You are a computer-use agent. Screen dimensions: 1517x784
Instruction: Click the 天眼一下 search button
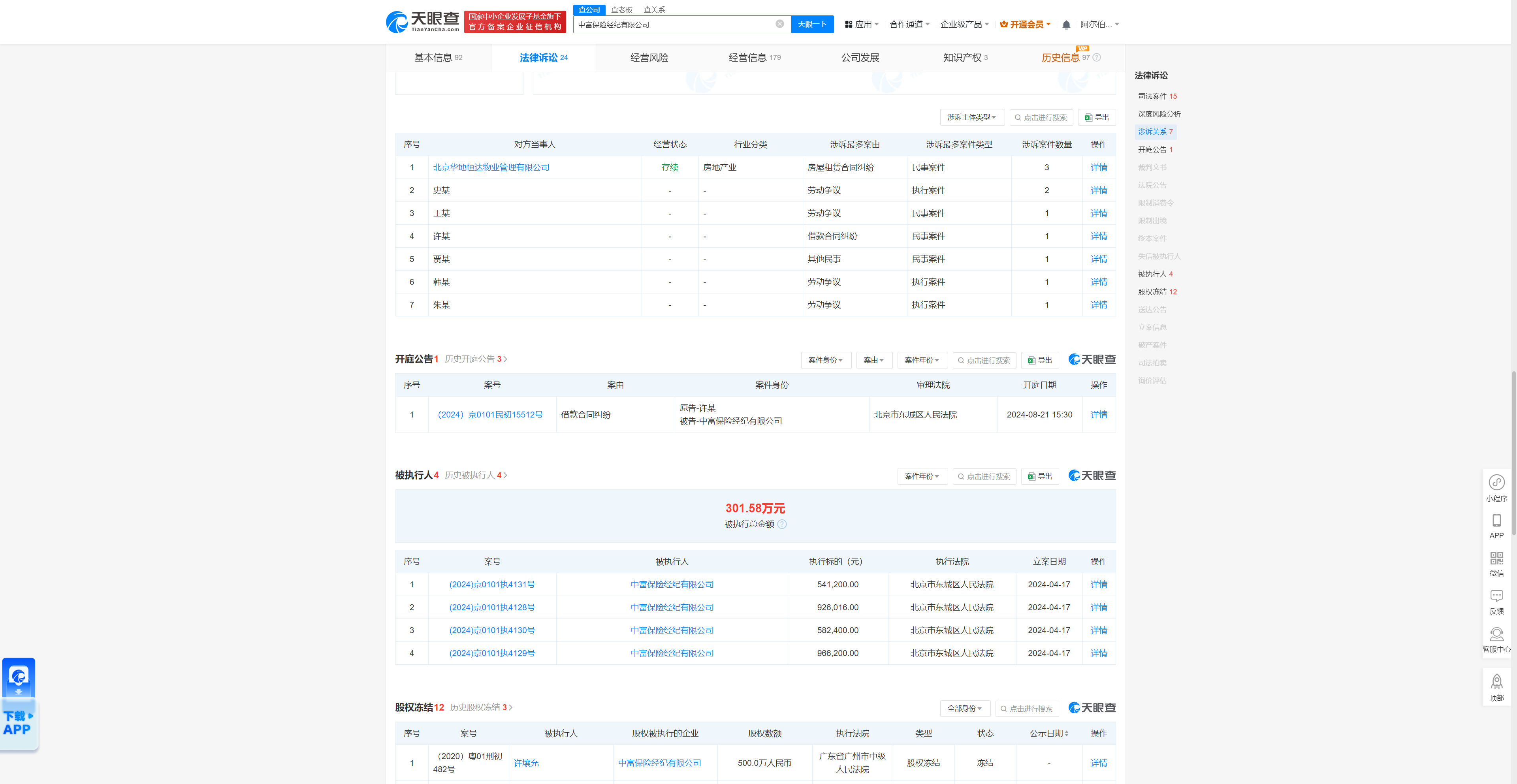tap(812, 24)
